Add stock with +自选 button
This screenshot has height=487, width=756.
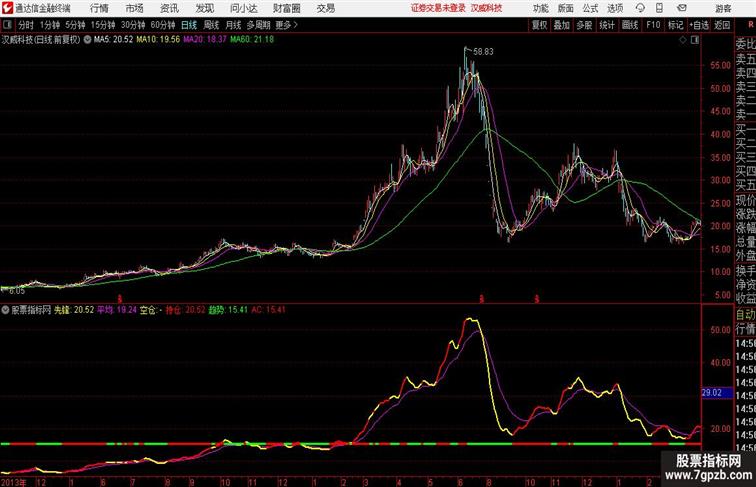699,25
